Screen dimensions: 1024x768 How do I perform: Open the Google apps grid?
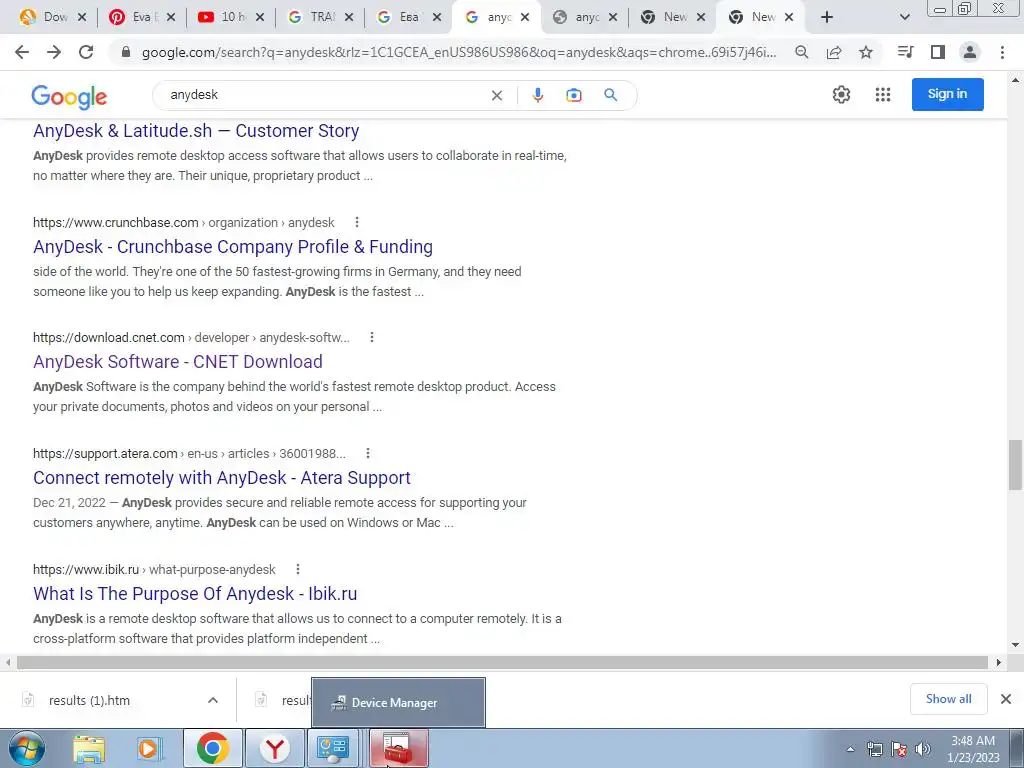(x=883, y=95)
